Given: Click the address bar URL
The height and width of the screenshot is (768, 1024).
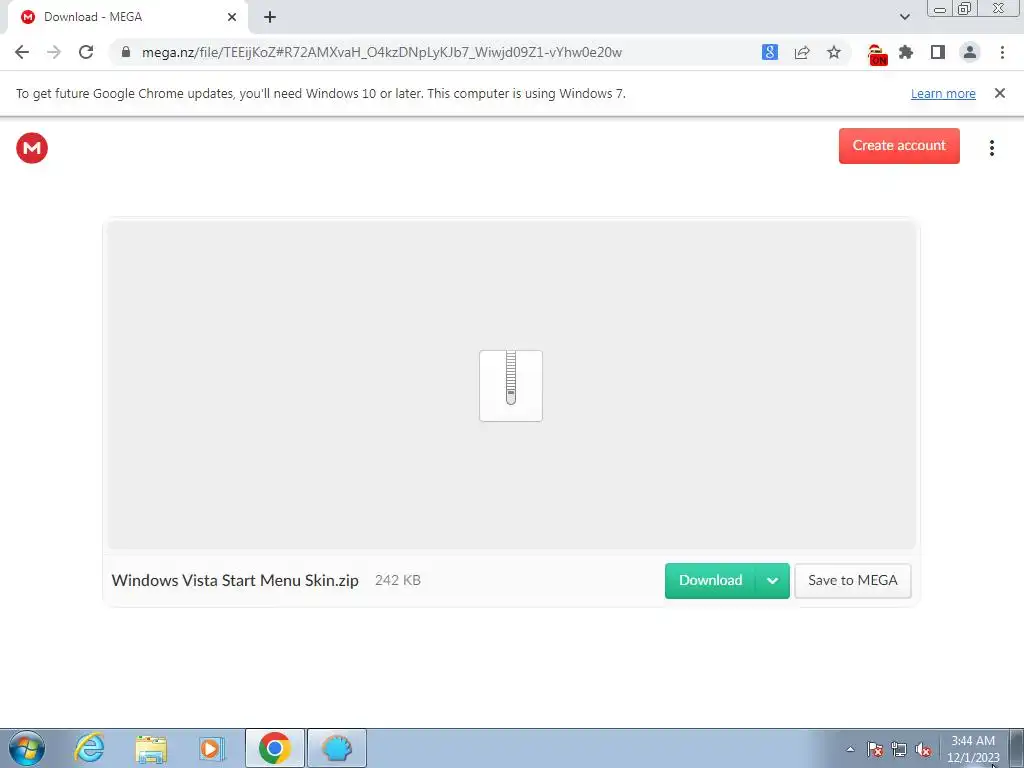Looking at the screenshot, I should coord(381,52).
